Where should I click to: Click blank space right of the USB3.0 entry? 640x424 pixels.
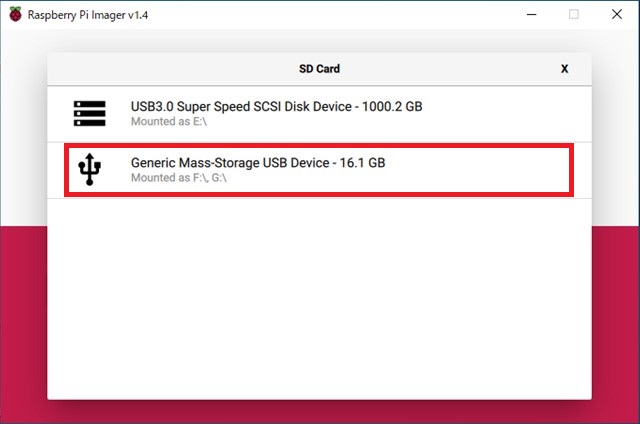click(506, 114)
